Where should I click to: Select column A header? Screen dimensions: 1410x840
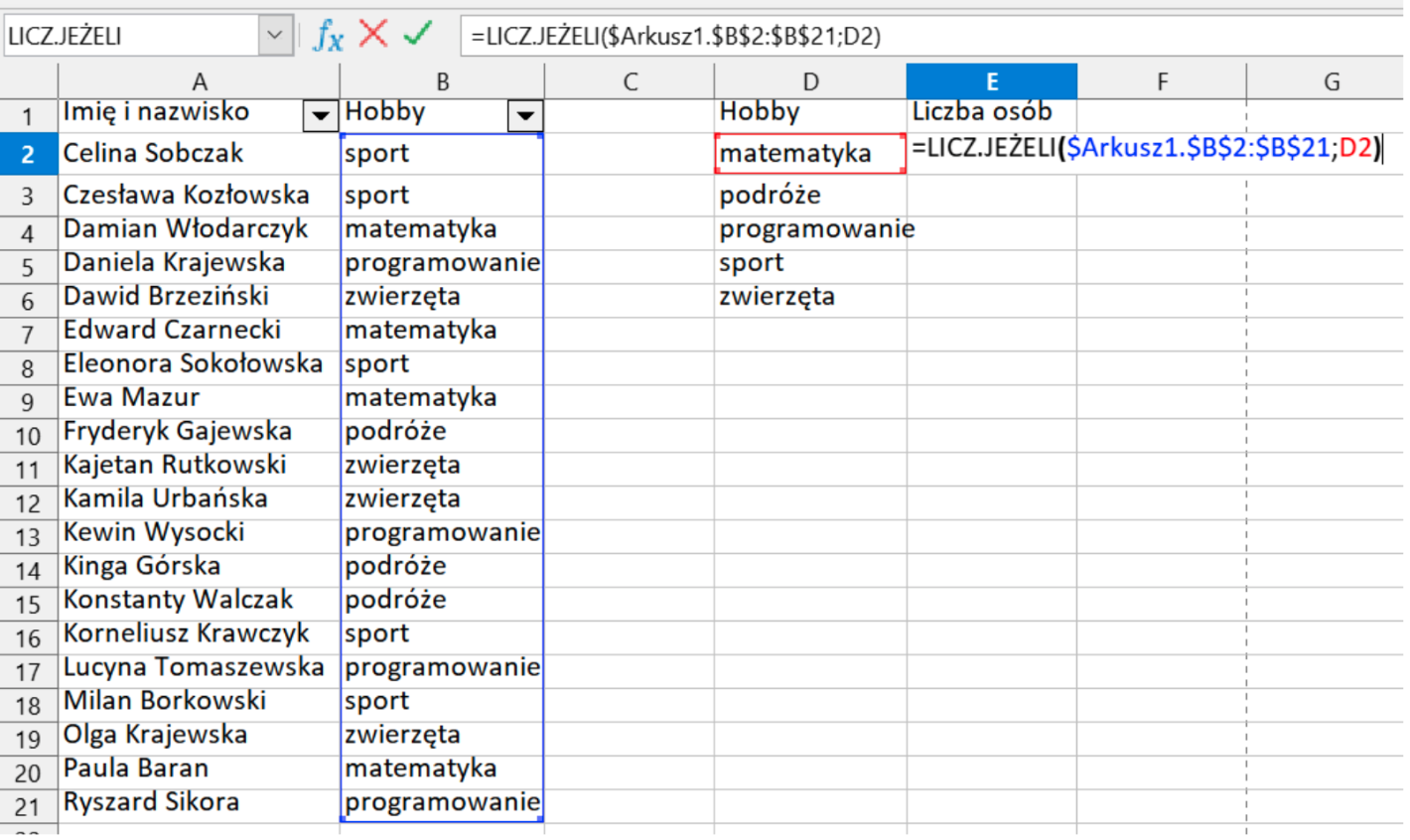click(x=199, y=81)
